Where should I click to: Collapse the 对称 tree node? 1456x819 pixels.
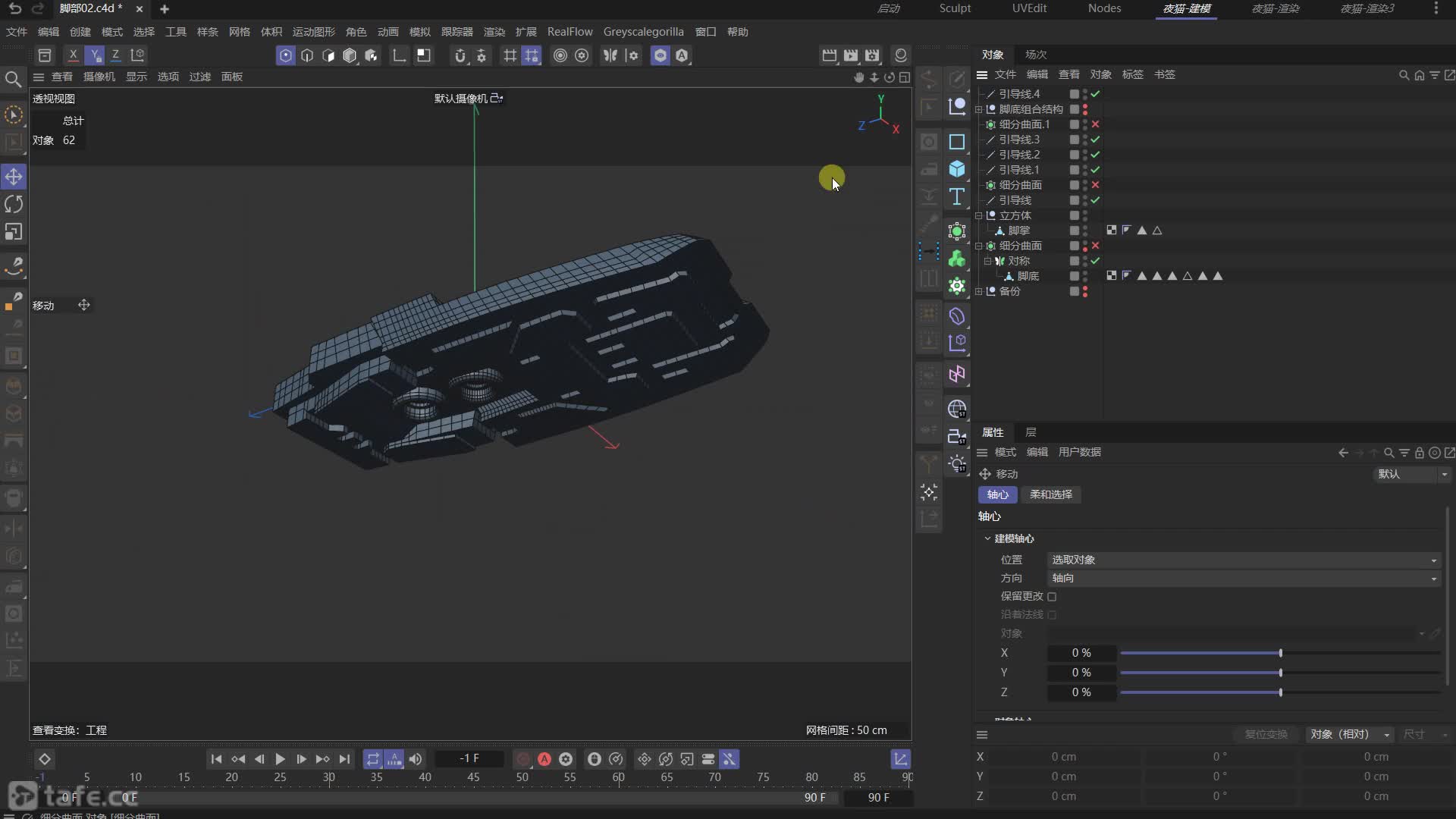(988, 261)
